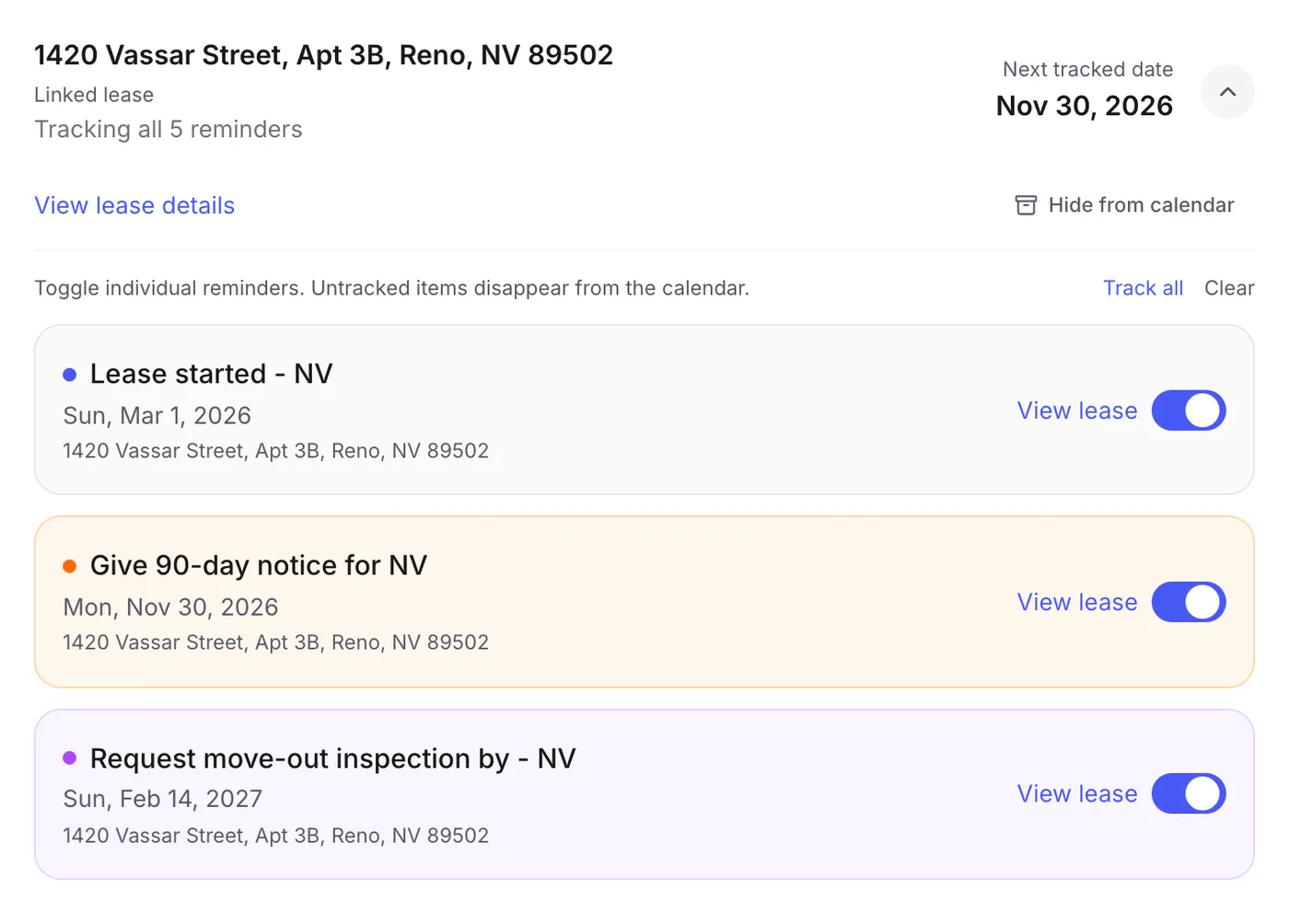
Task: Click the Linked lease label
Action: click(94, 95)
